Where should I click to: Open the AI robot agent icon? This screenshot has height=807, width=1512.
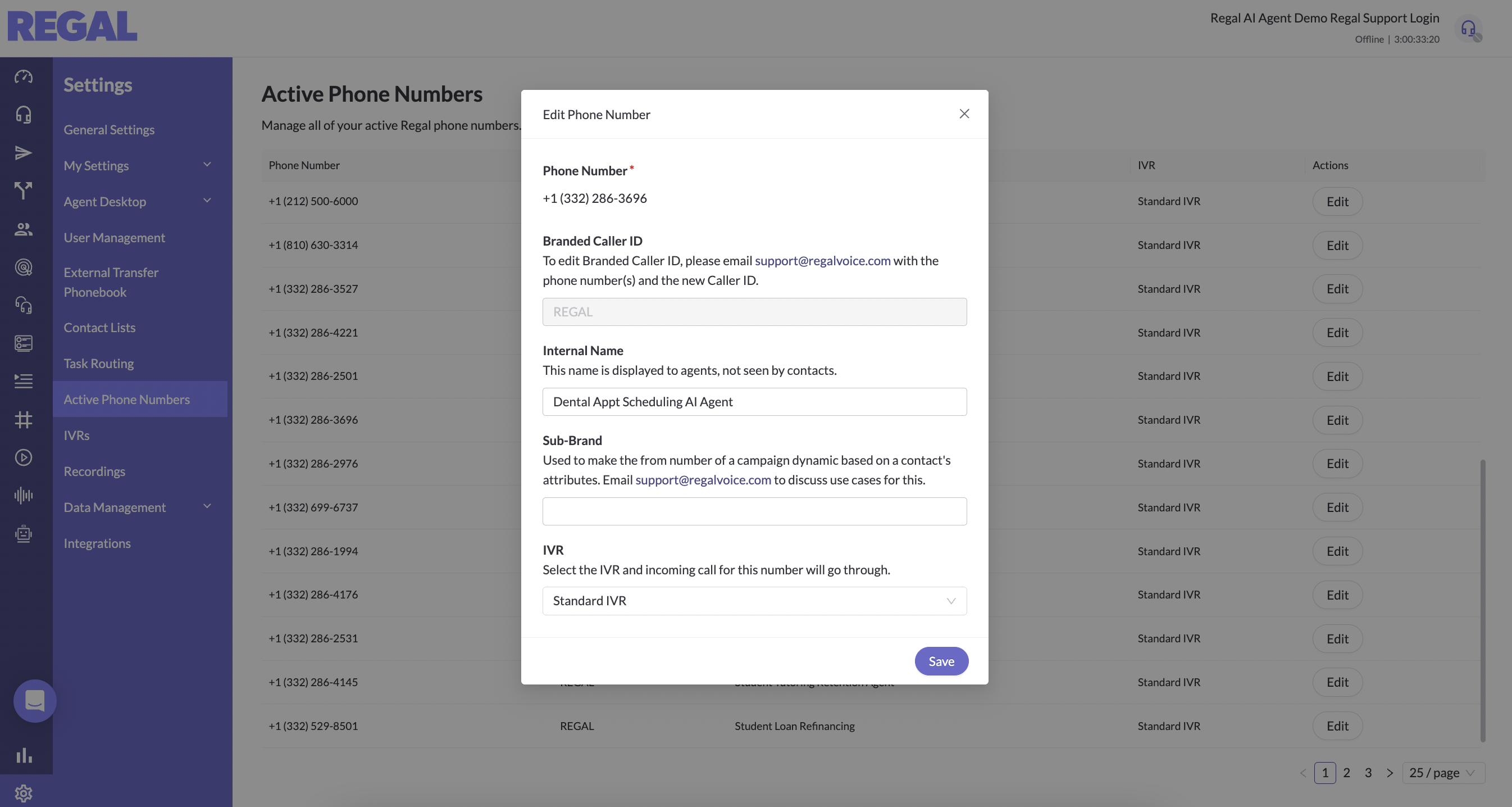point(24,534)
